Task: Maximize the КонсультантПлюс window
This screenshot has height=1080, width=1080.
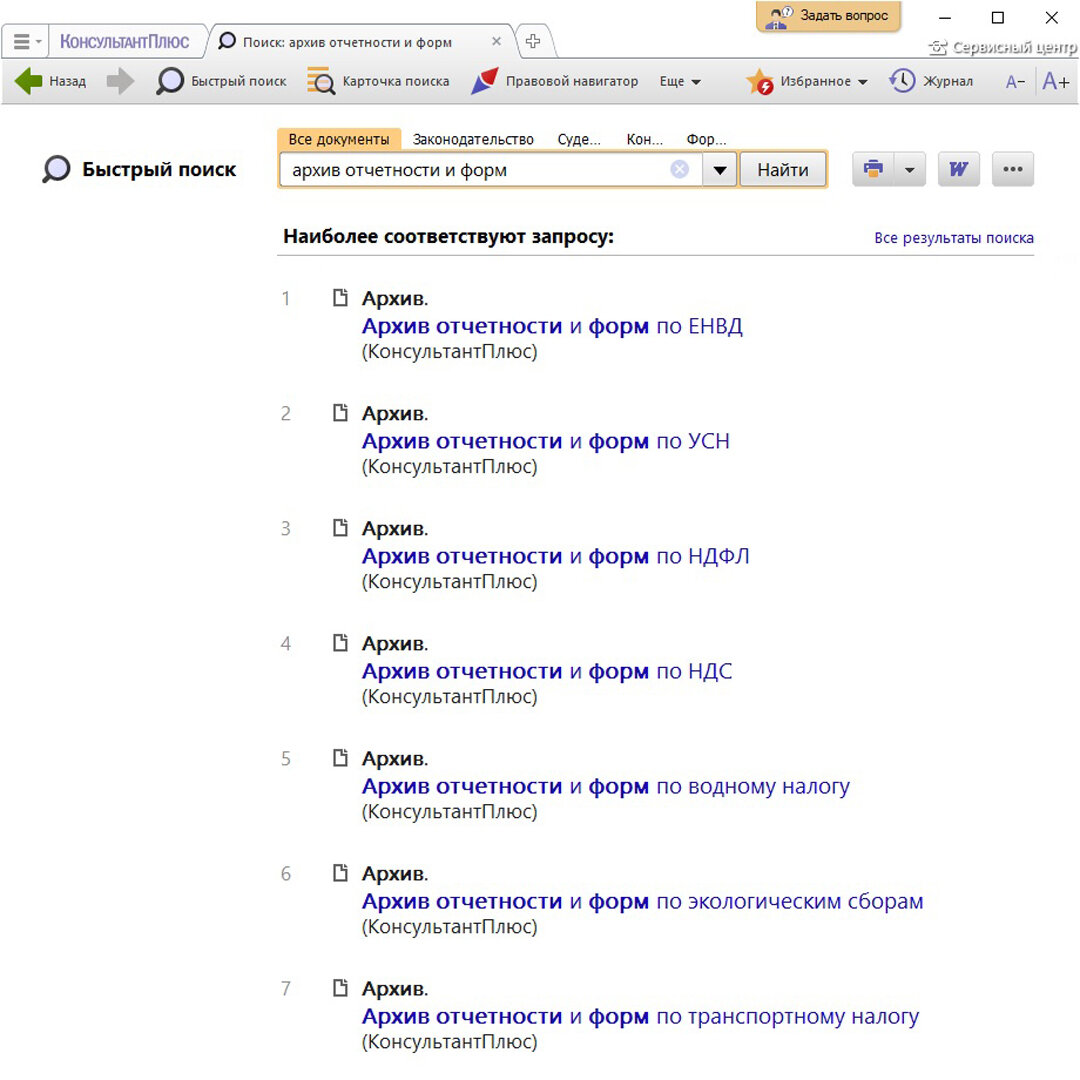Action: 997,18
